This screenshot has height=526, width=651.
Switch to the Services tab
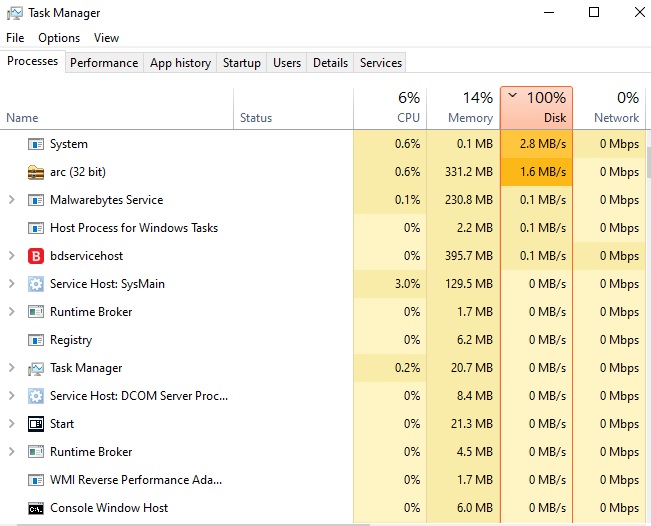coord(381,63)
